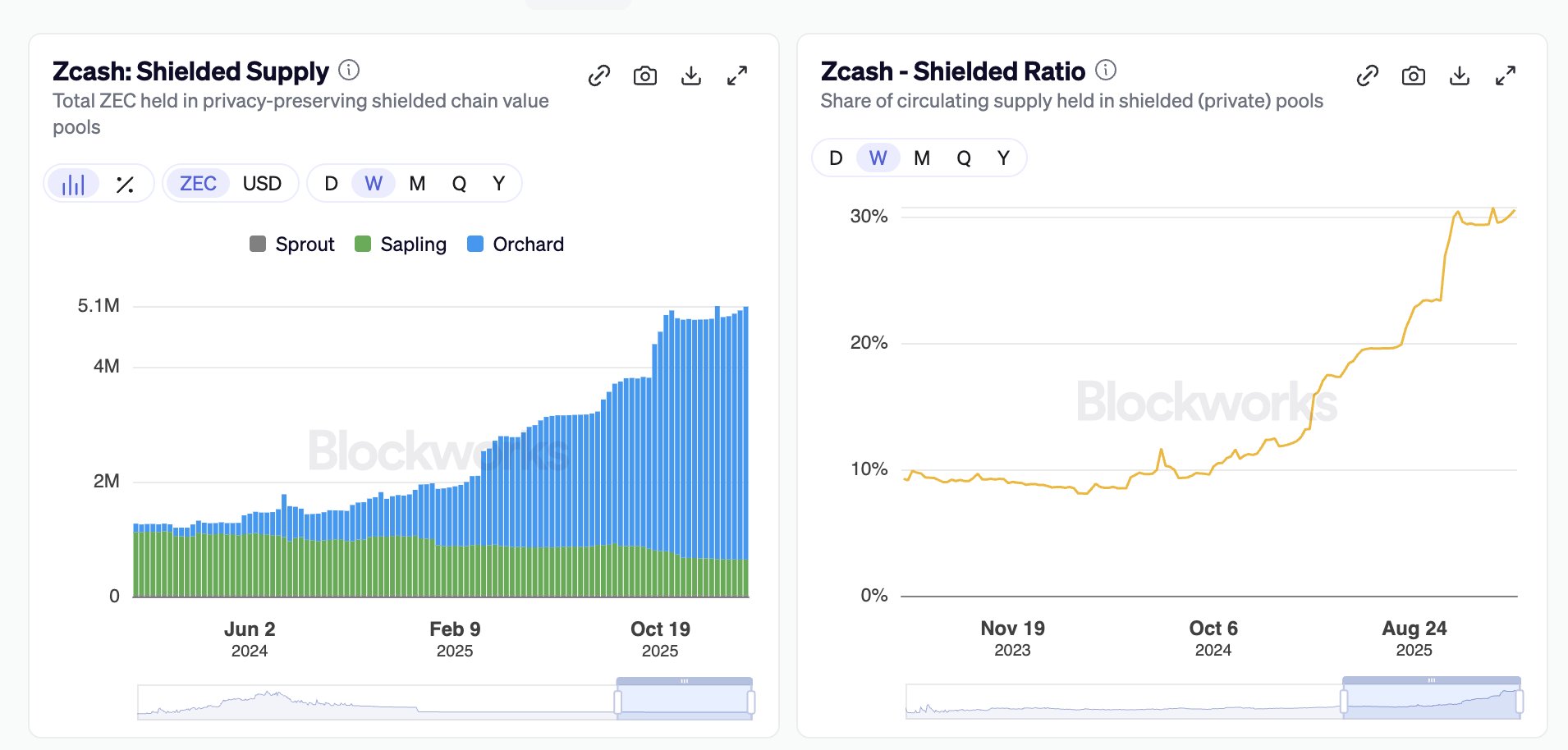Select daily interval on Shielded Ratio chart
The image size is (1568, 750).
click(836, 158)
